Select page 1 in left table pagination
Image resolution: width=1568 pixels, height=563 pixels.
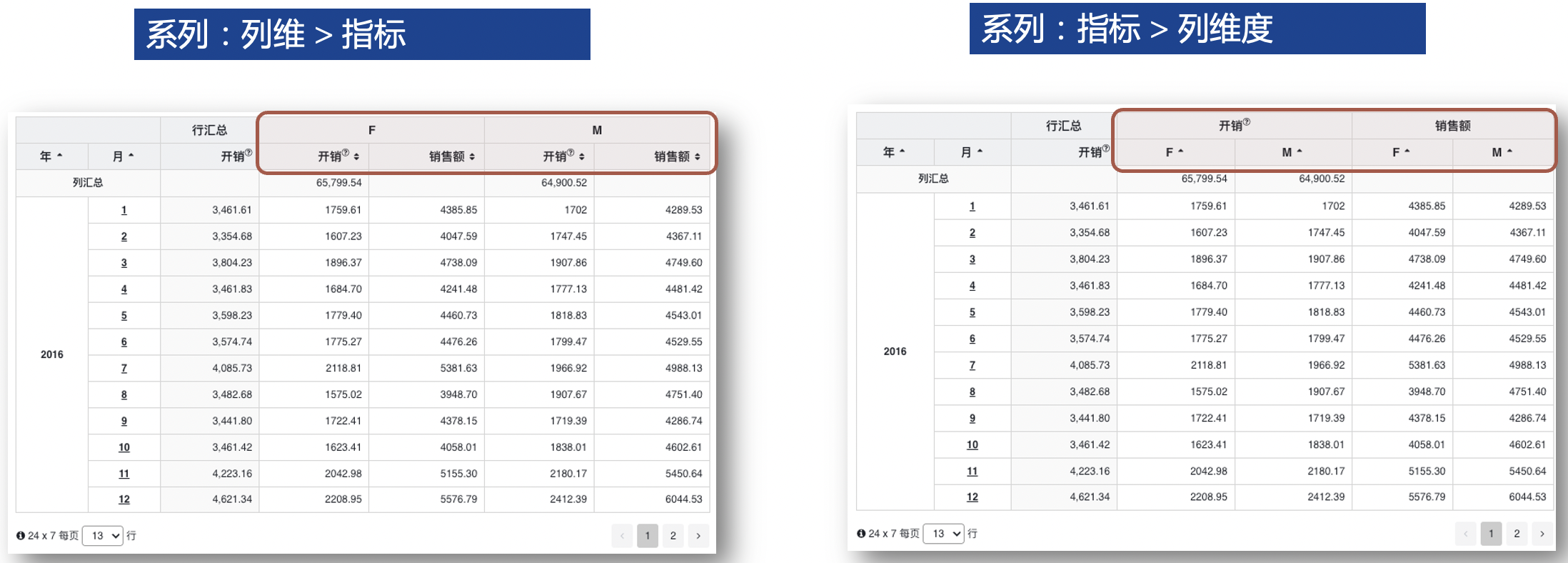[x=648, y=535]
